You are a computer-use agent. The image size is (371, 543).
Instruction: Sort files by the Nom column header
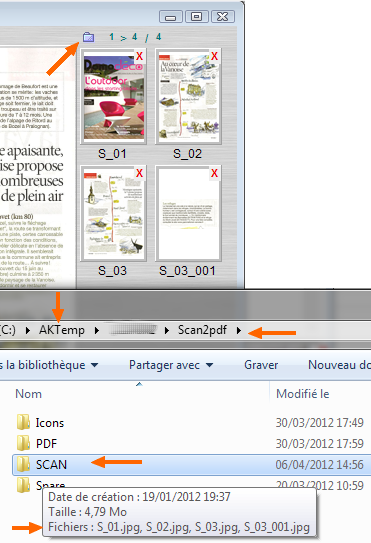click(28, 394)
